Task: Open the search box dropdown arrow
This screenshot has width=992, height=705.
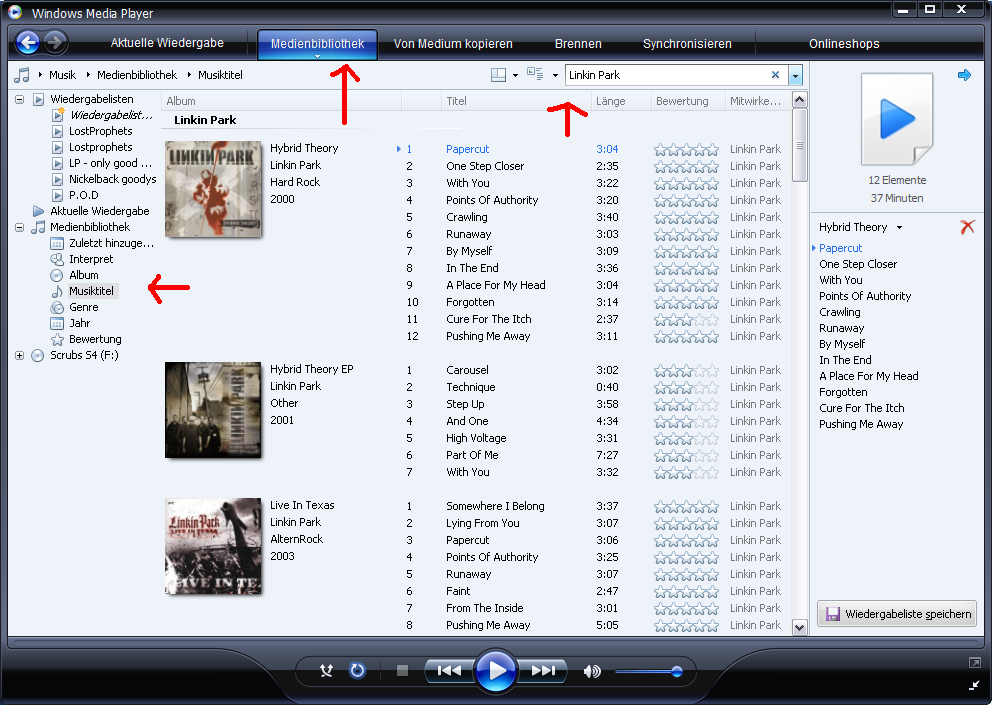Action: click(795, 75)
